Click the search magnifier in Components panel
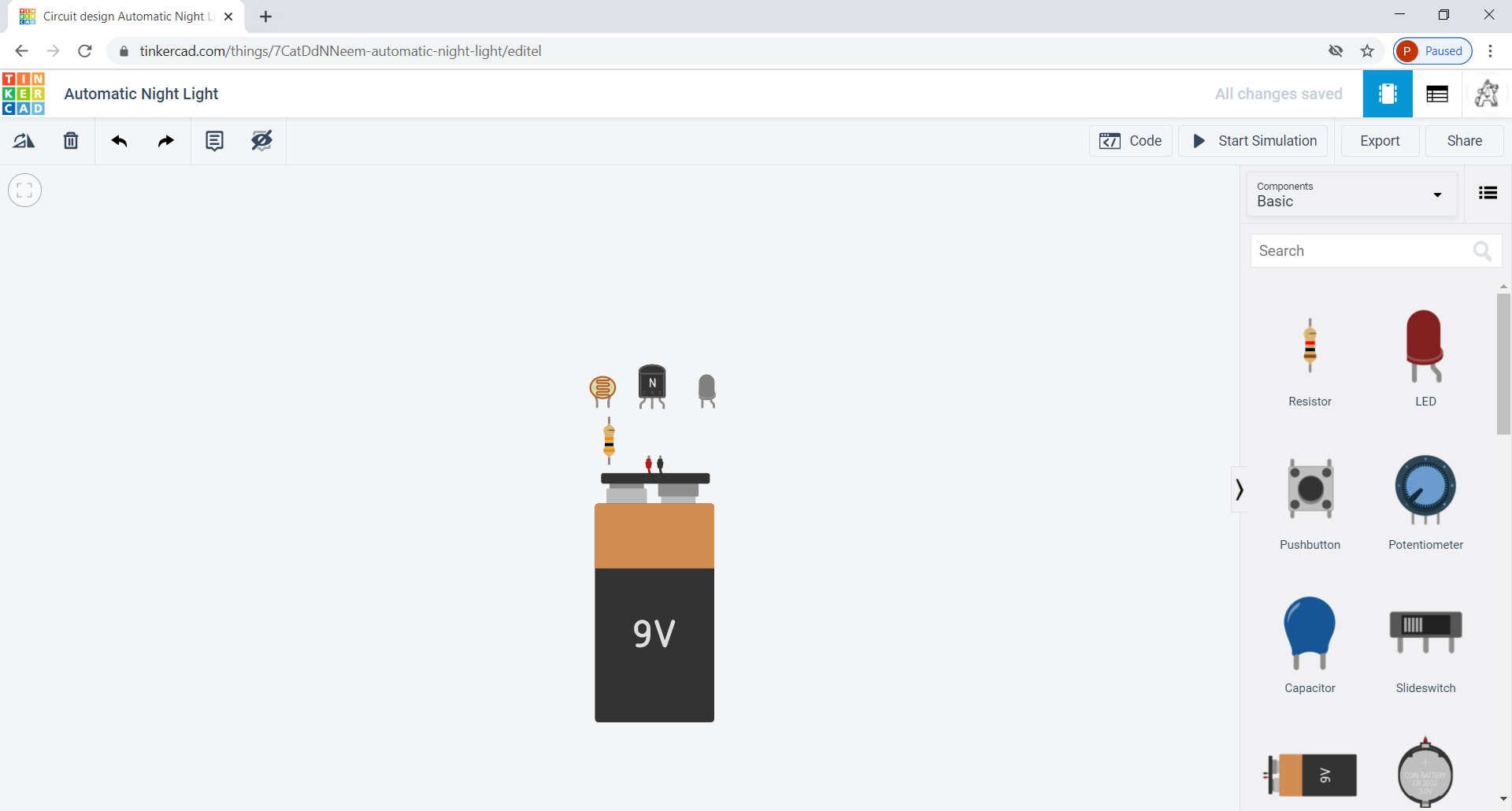Screen dimensions: 1512x811 point(1481,250)
